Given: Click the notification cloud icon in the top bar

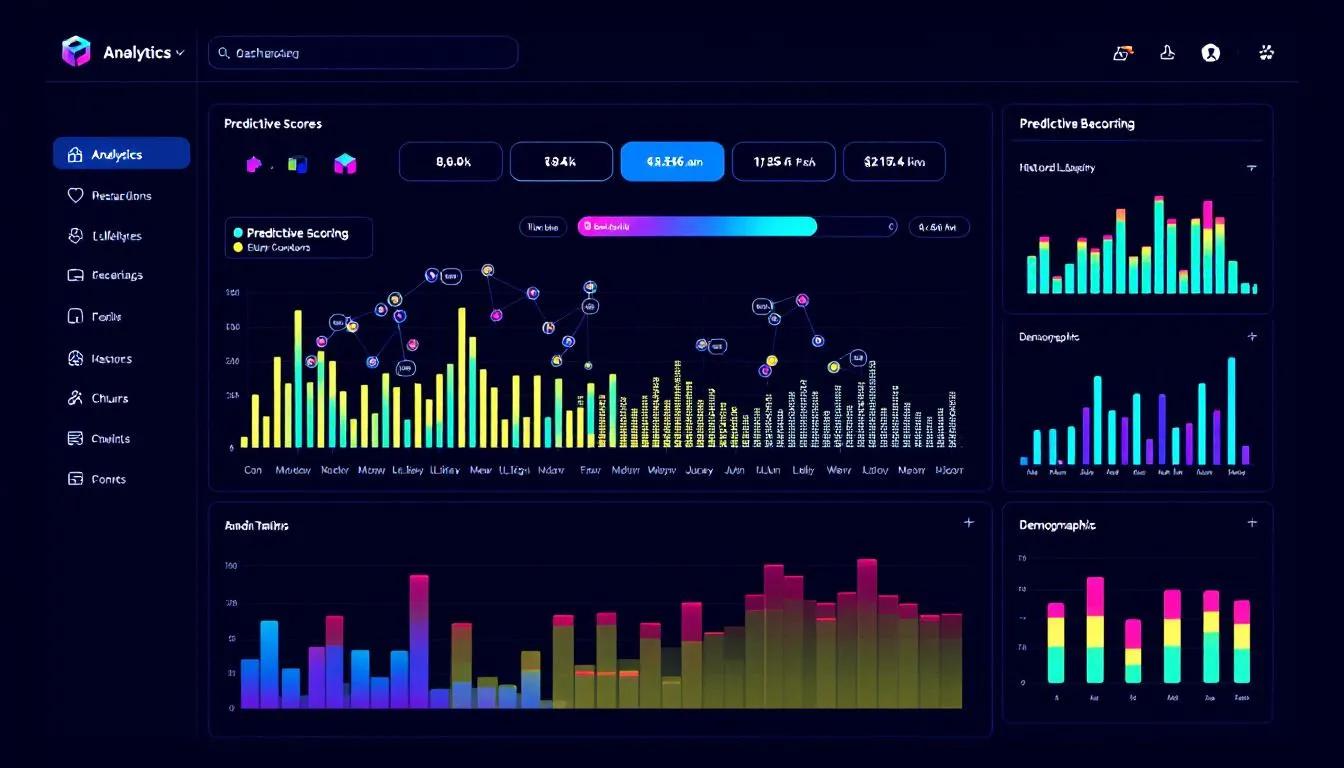Looking at the screenshot, I should point(1121,52).
